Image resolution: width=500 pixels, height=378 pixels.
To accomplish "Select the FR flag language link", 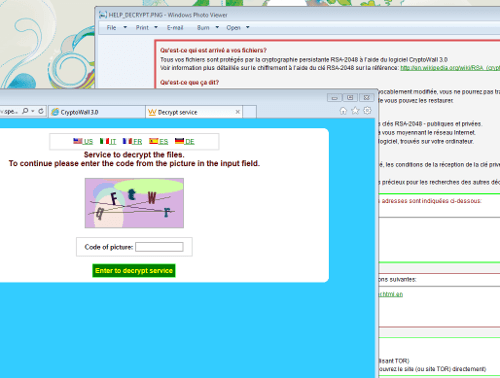I will pos(132,141).
